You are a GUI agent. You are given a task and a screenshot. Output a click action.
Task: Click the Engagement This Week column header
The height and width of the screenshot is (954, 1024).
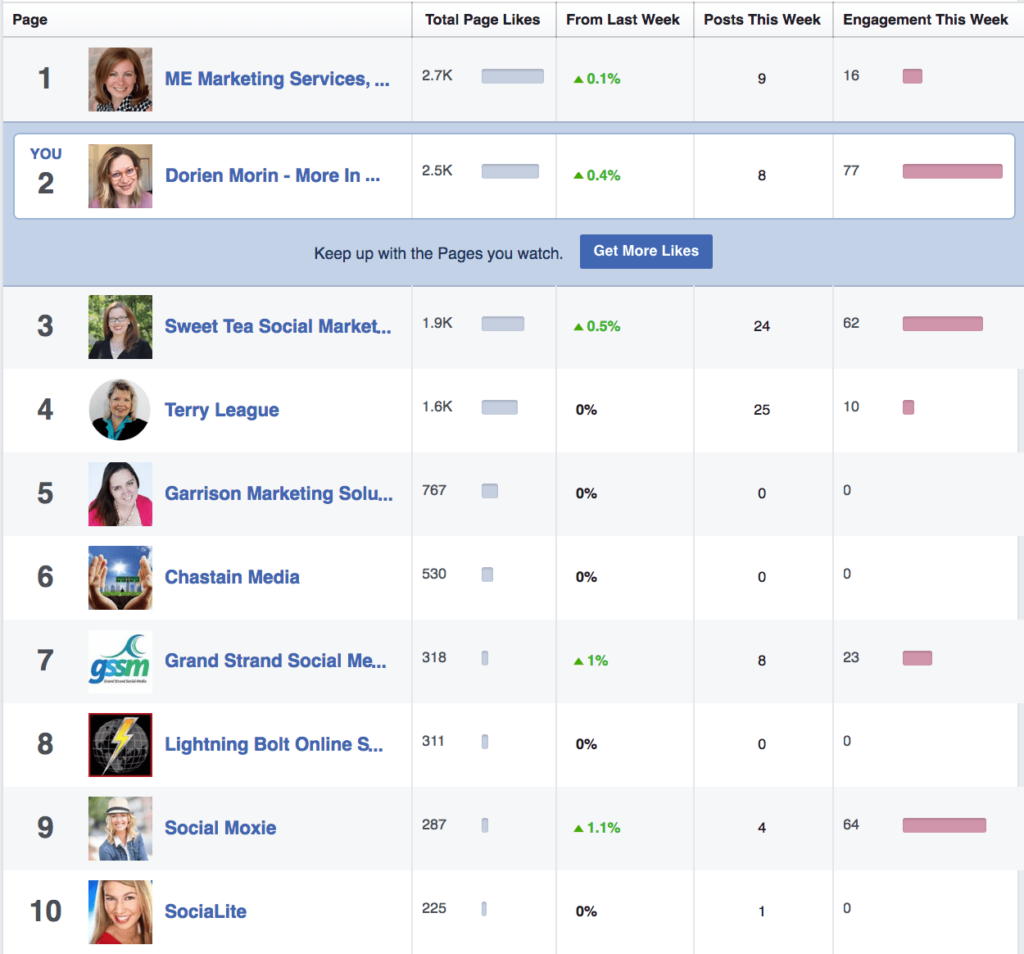tap(925, 20)
